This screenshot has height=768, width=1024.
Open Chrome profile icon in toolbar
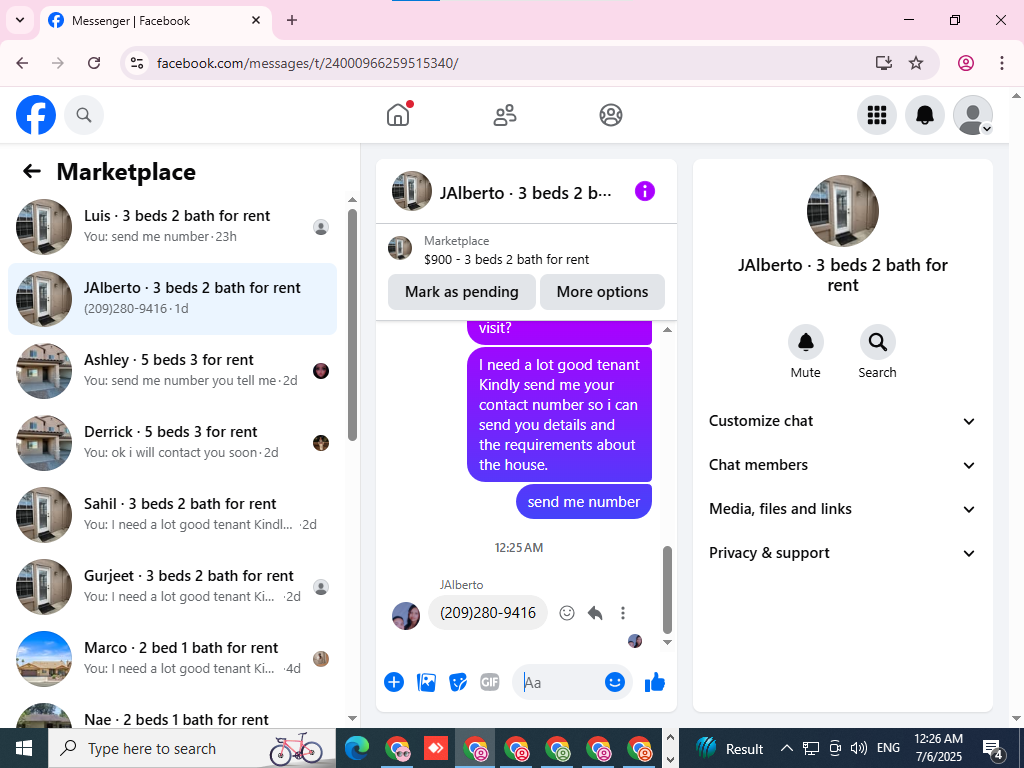tap(966, 63)
